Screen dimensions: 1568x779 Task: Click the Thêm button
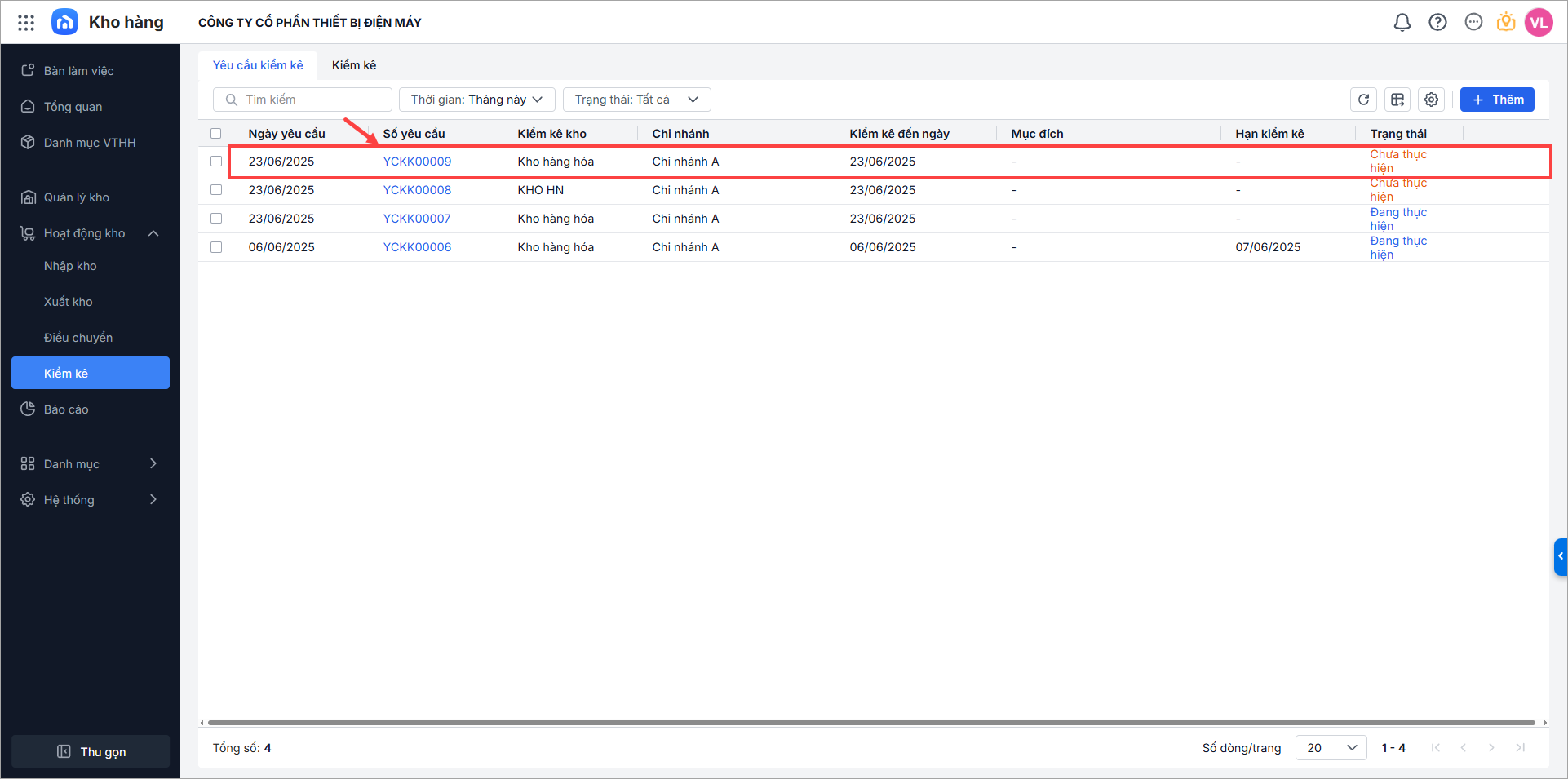1497,100
